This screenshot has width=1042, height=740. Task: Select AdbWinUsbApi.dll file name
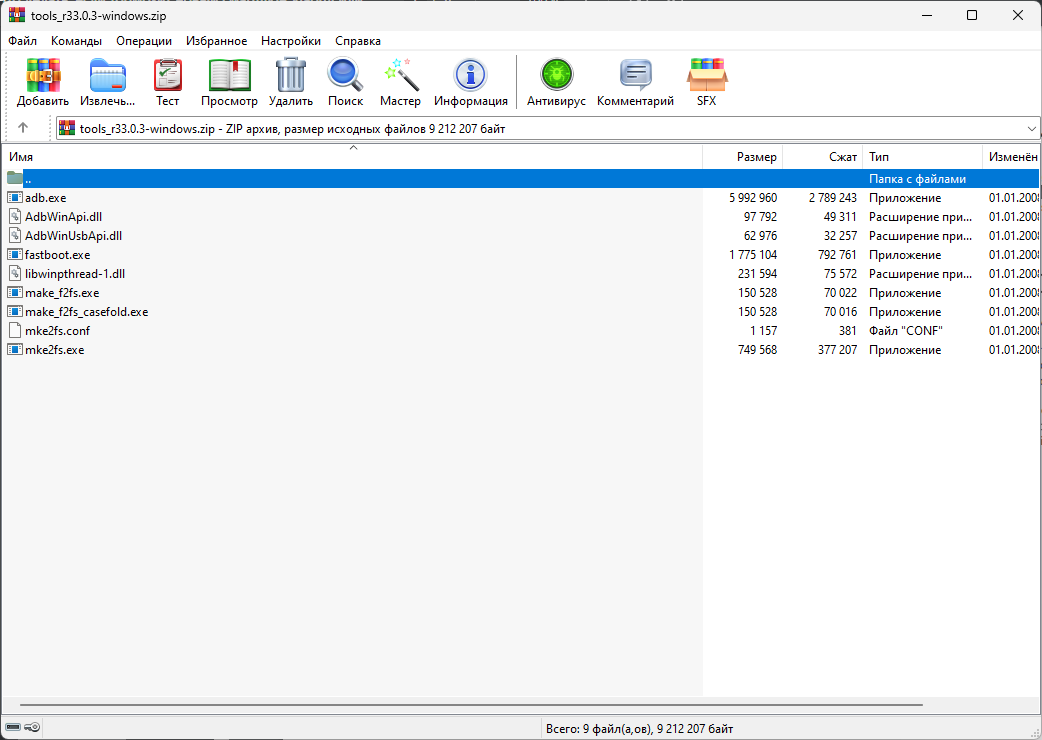73,235
